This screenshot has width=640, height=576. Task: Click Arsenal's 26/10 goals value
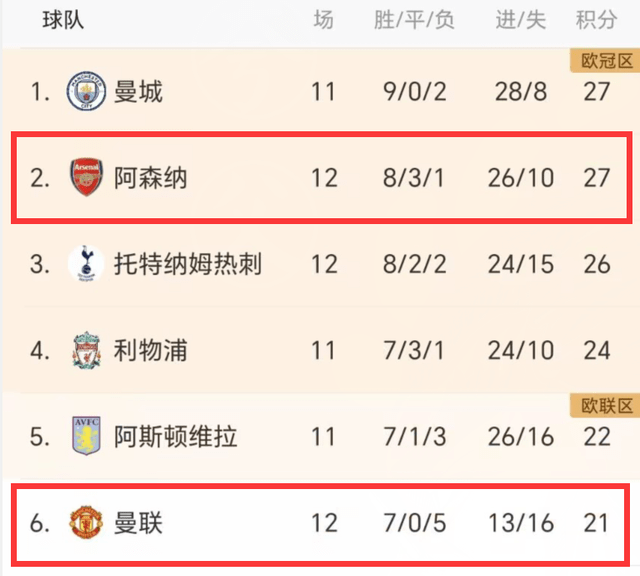click(521, 178)
